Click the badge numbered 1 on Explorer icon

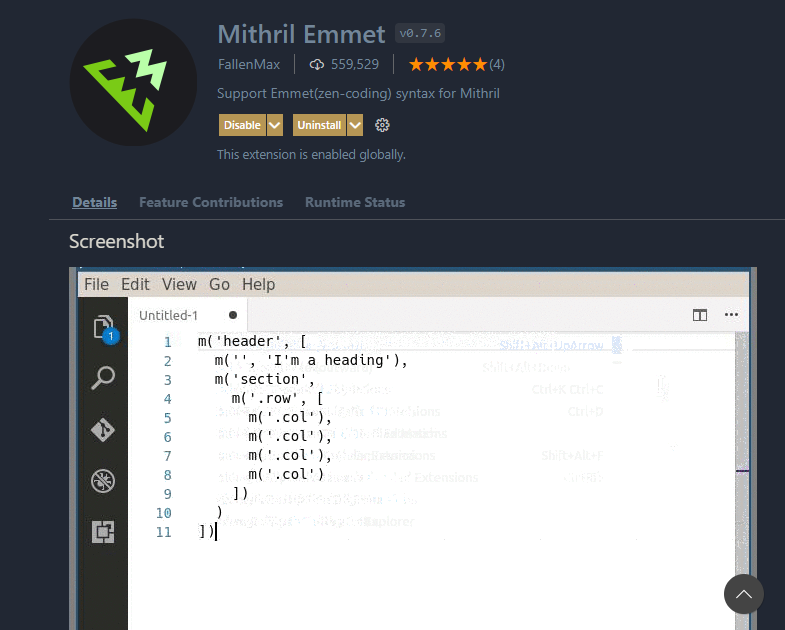pyautogui.click(x=111, y=336)
